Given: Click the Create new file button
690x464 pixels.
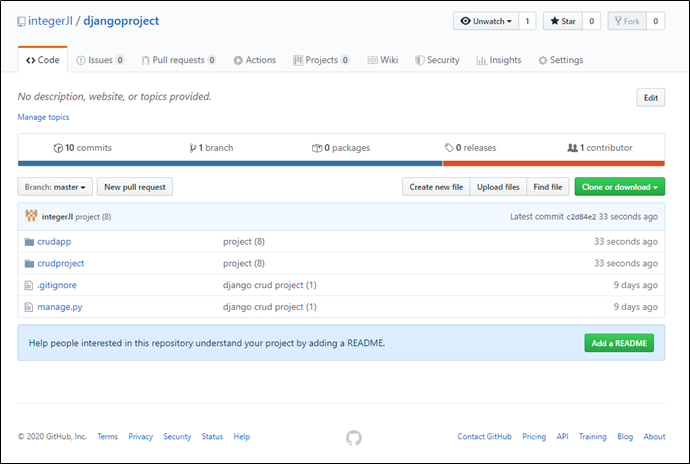Looking at the screenshot, I should click(x=436, y=187).
